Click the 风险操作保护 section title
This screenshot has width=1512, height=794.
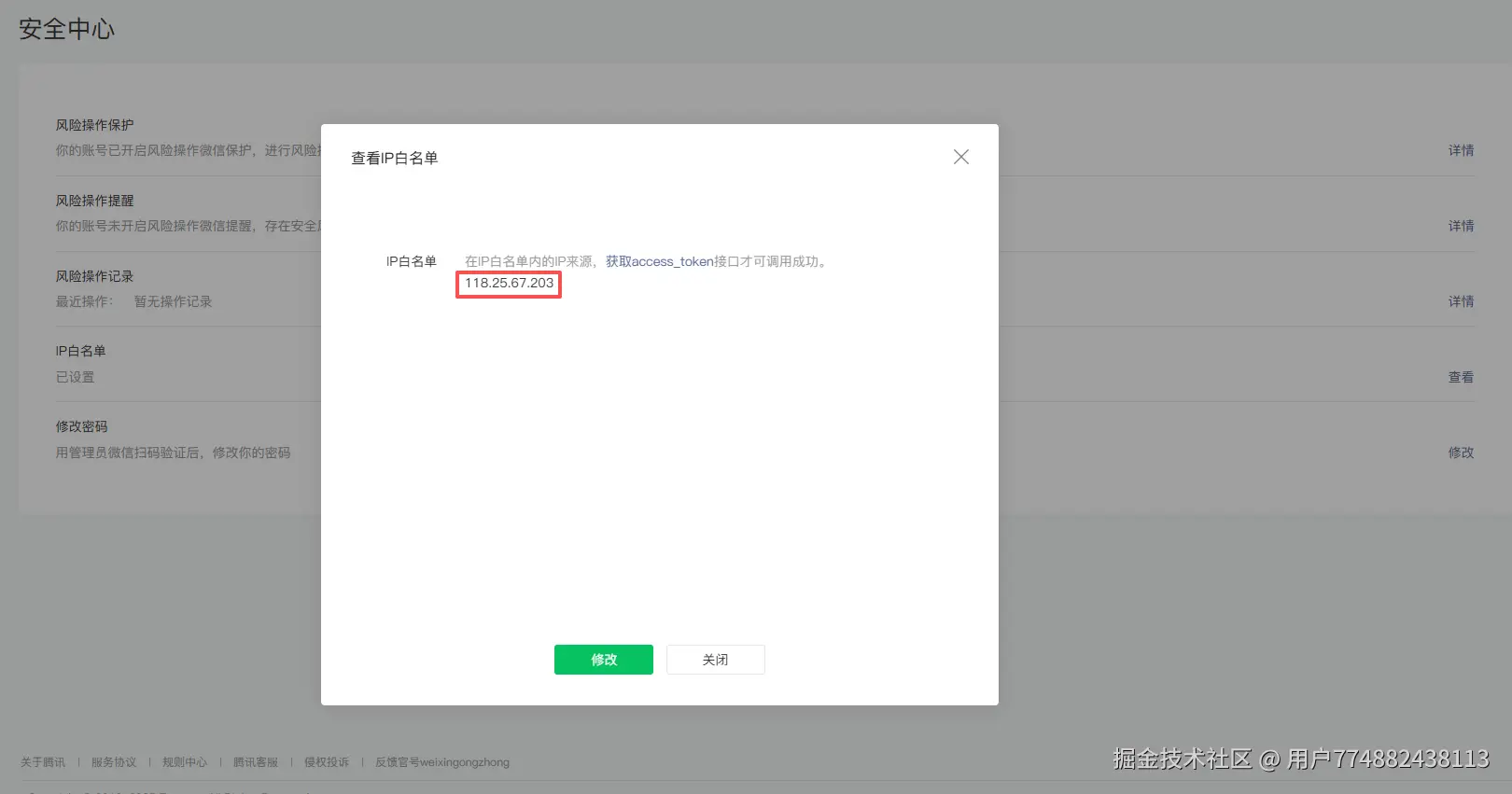pyautogui.click(x=94, y=125)
